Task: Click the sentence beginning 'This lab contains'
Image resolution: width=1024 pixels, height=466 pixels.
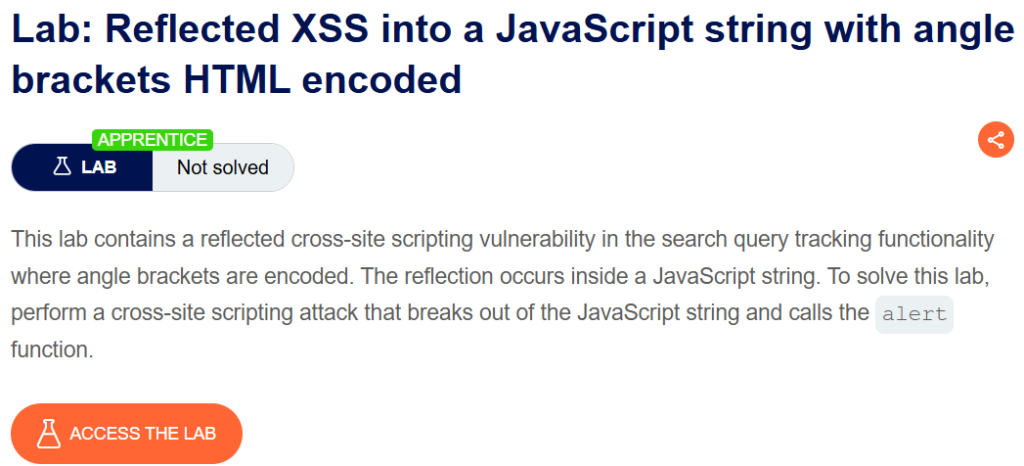Action: (502, 240)
